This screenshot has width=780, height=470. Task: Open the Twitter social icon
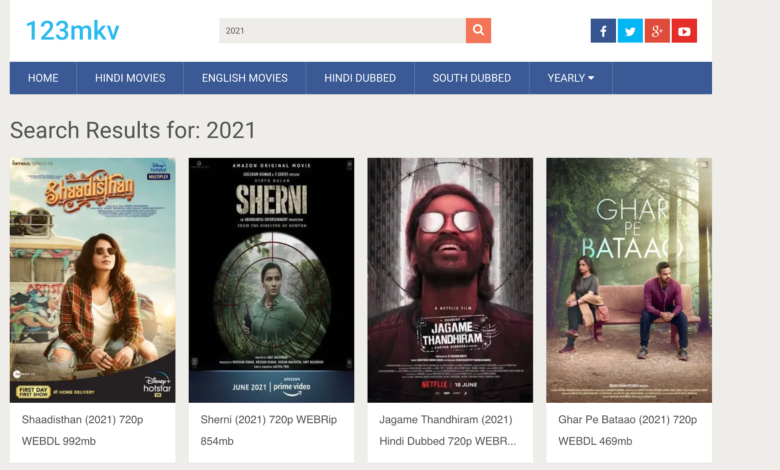click(630, 31)
